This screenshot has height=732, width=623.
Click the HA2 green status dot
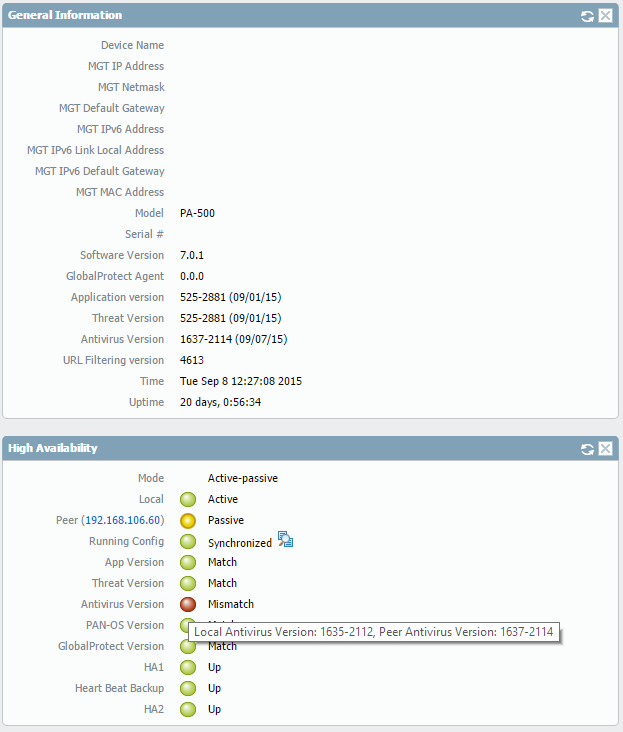[x=188, y=710]
